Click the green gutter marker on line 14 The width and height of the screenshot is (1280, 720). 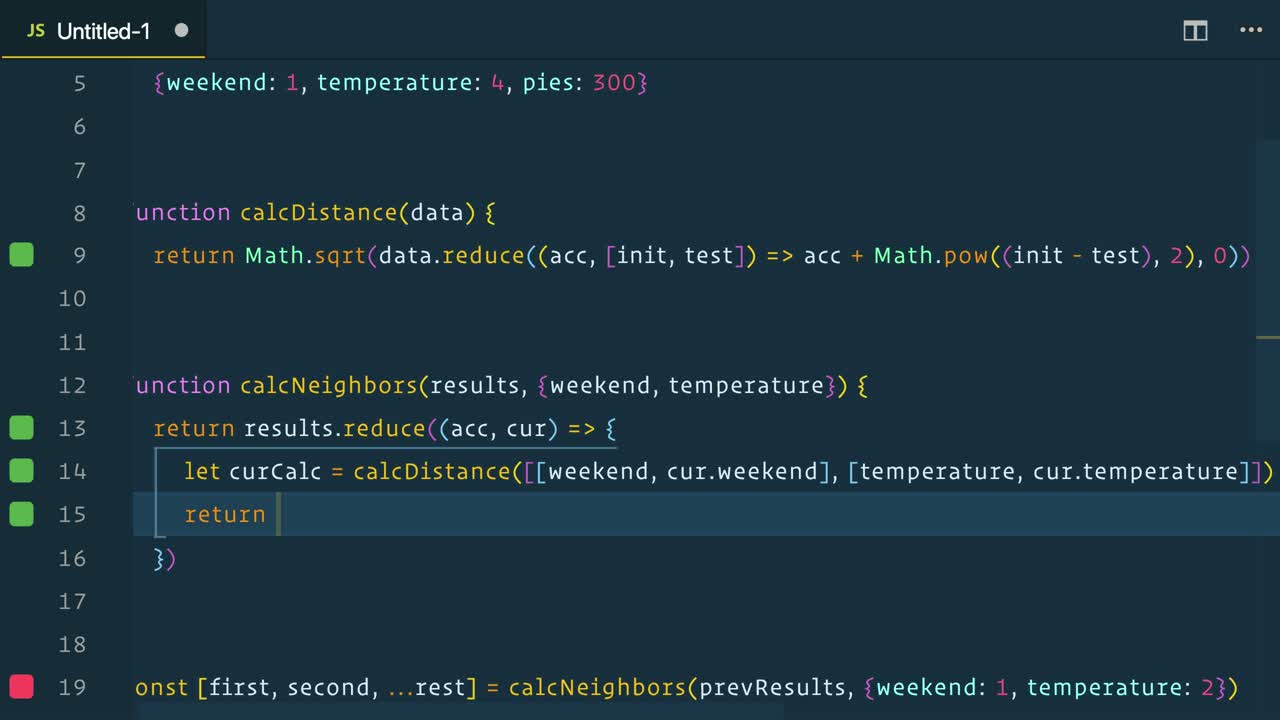pyautogui.click(x=21, y=471)
